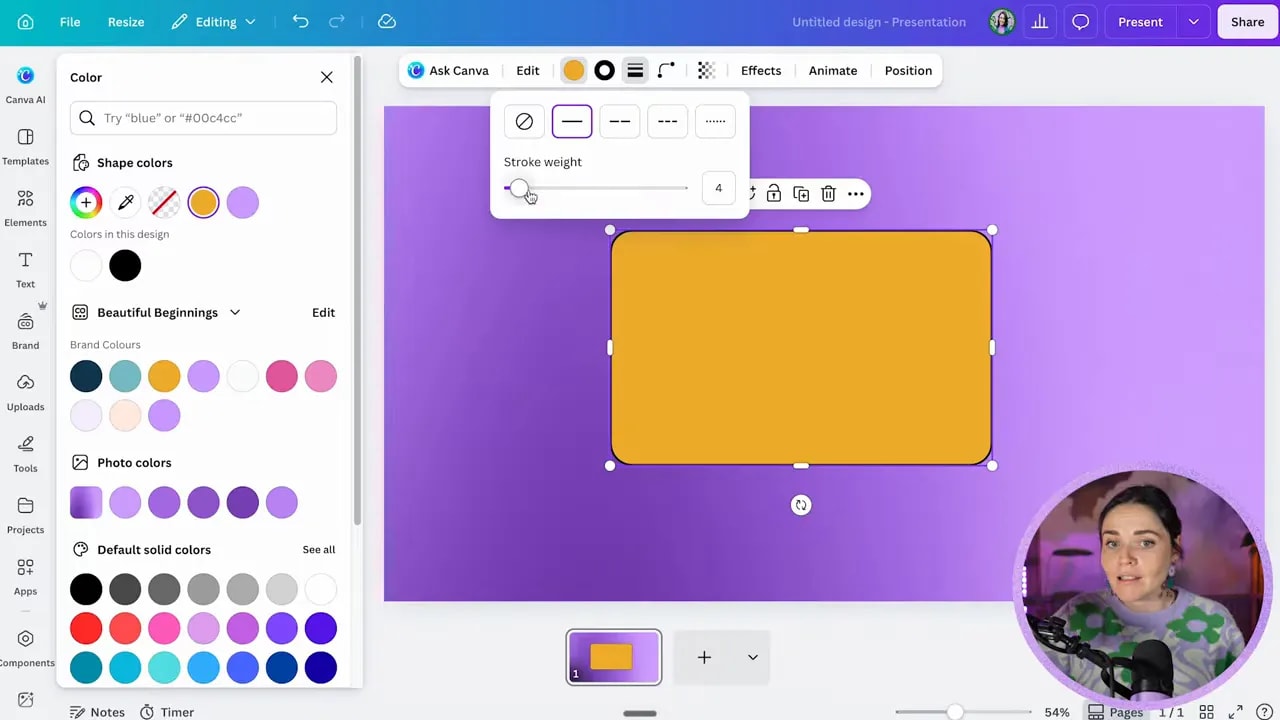
Task: Open comments speech bubble icon
Action: click(1081, 22)
